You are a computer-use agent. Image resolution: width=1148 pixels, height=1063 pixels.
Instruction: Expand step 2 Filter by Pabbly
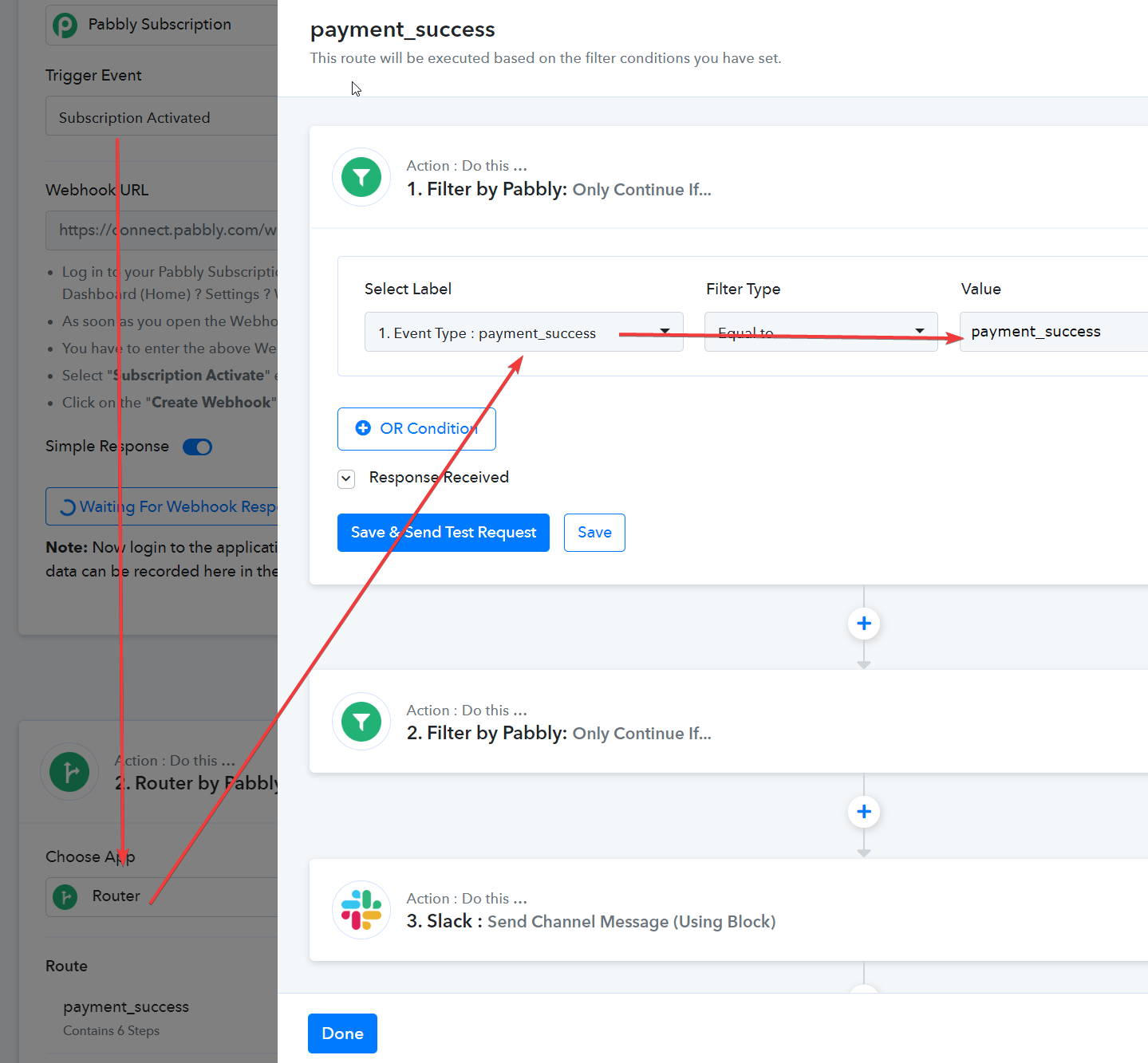pyautogui.click(x=728, y=722)
